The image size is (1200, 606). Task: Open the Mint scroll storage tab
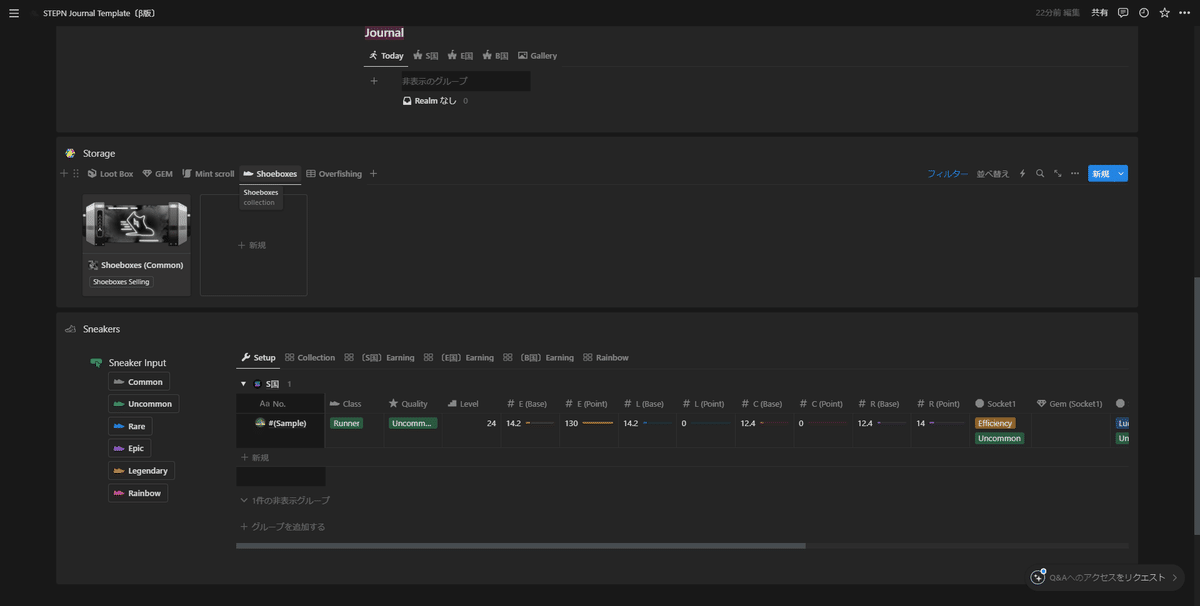(209, 174)
